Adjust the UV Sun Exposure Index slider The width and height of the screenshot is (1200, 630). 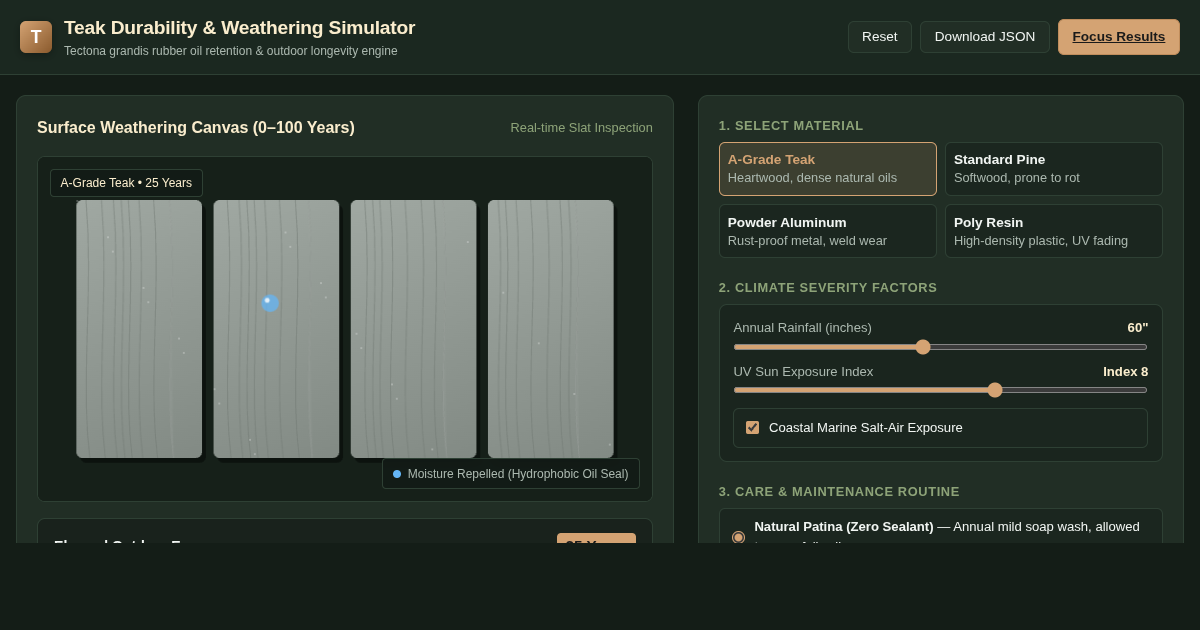click(940, 390)
